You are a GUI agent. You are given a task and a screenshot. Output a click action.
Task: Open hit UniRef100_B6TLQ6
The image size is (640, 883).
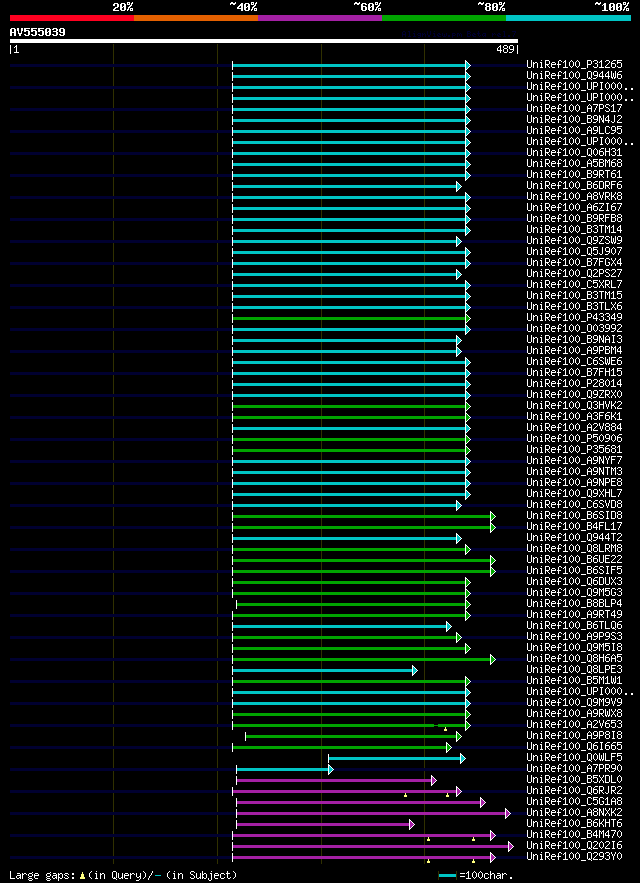click(x=574, y=625)
